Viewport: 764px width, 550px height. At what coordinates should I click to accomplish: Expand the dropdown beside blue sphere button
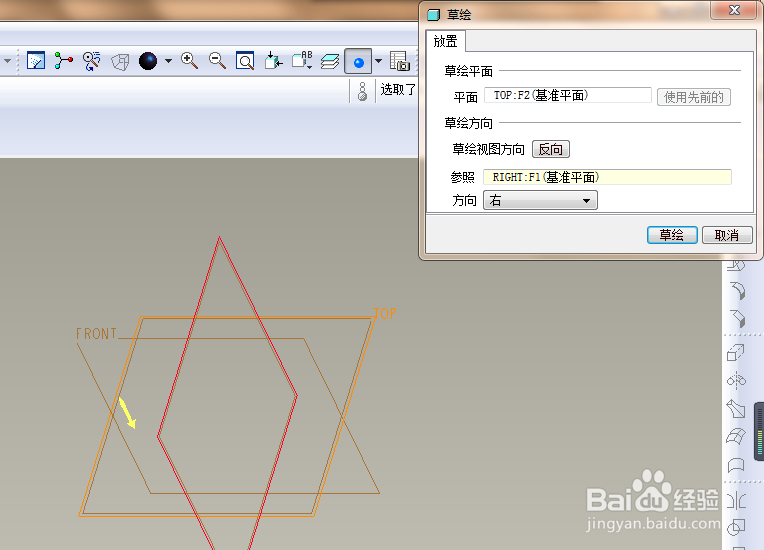coord(378,61)
